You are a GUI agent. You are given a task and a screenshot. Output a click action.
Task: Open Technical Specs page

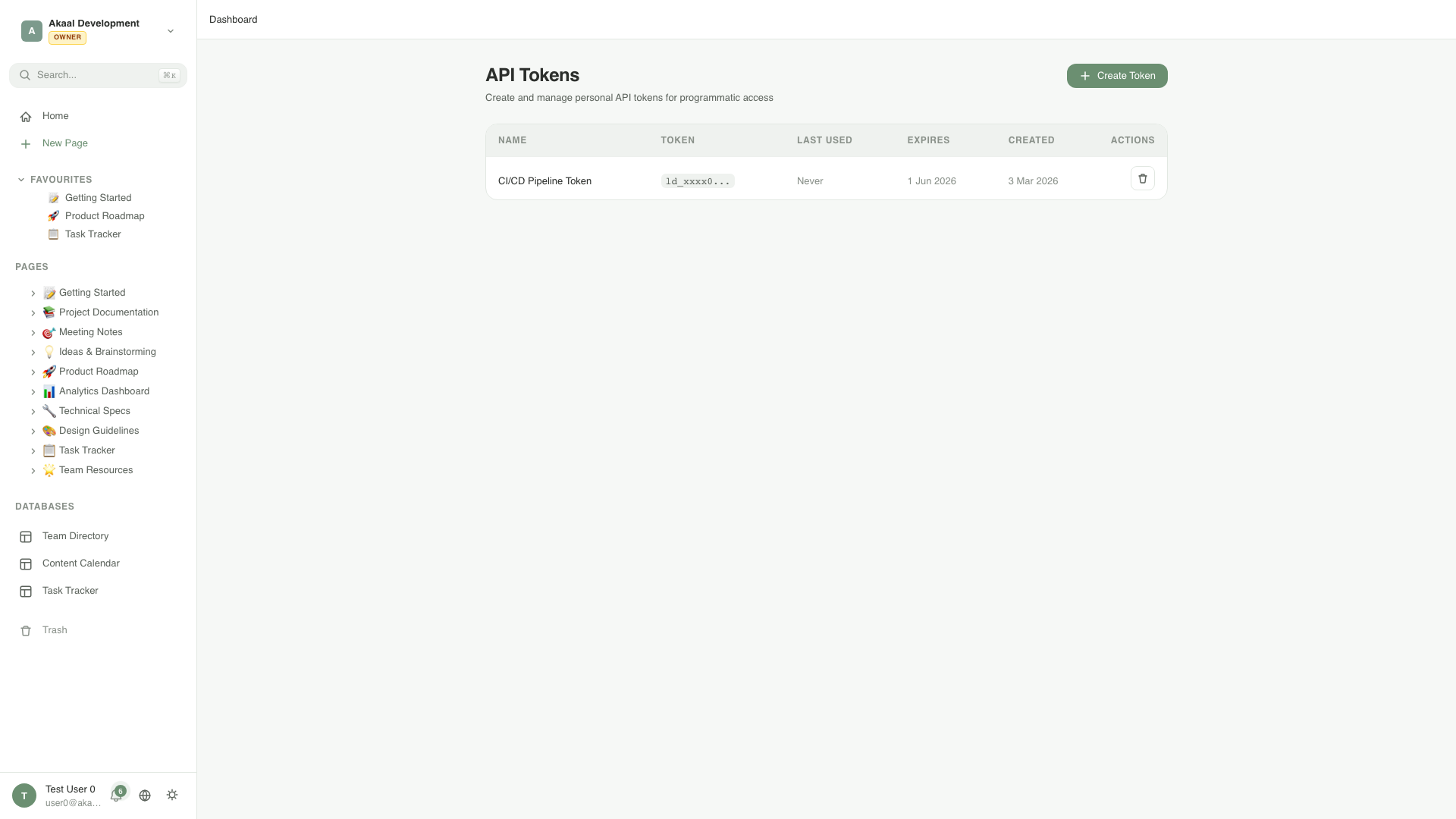[x=94, y=410]
